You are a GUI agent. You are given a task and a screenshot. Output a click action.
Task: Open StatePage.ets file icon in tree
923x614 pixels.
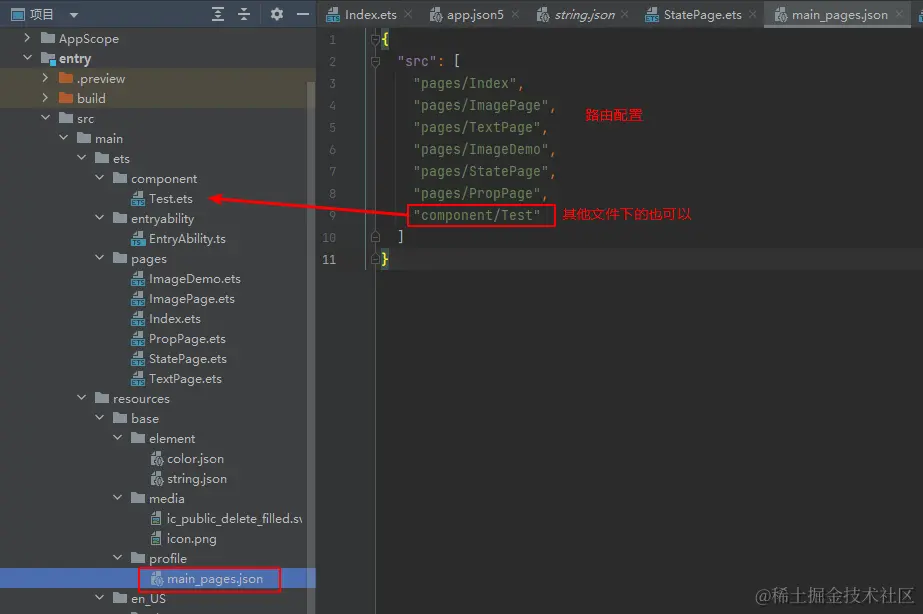(138, 359)
